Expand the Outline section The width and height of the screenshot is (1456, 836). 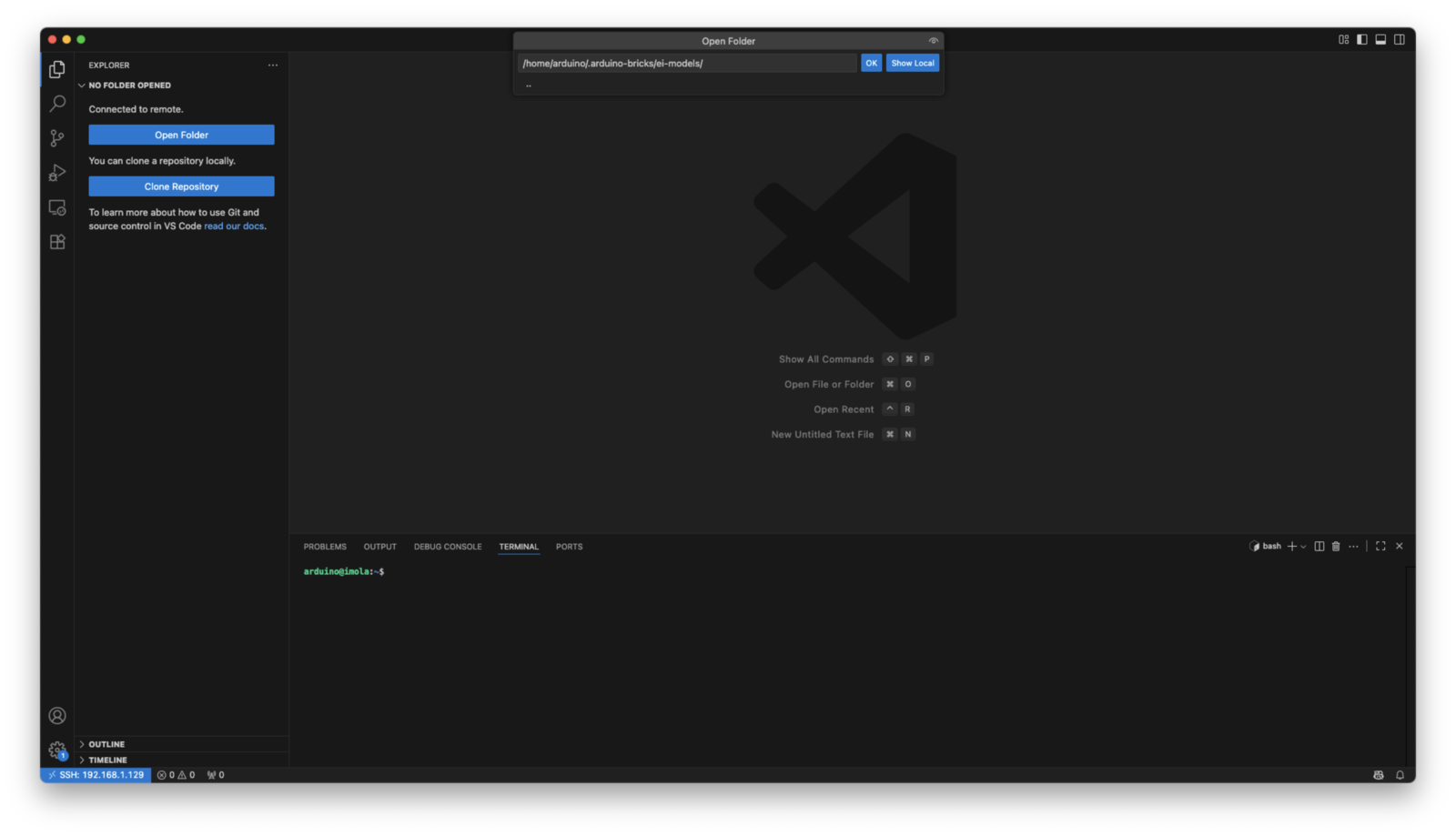pyautogui.click(x=182, y=744)
